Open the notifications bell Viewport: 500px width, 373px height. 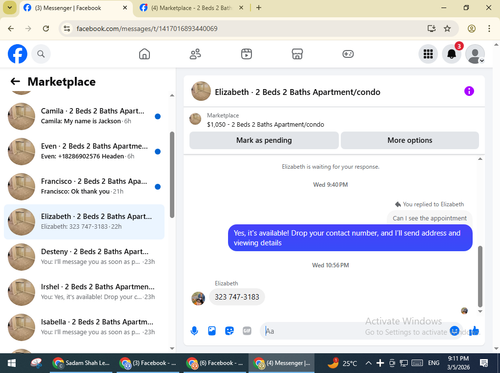click(x=452, y=54)
